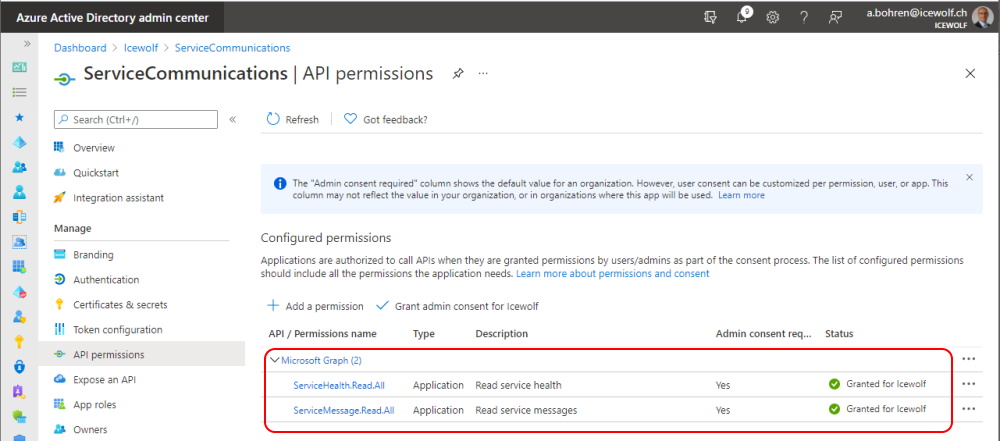This screenshot has width=1000, height=441.
Task: Sort by API / Permissions name column header
Action: click(323, 334)
